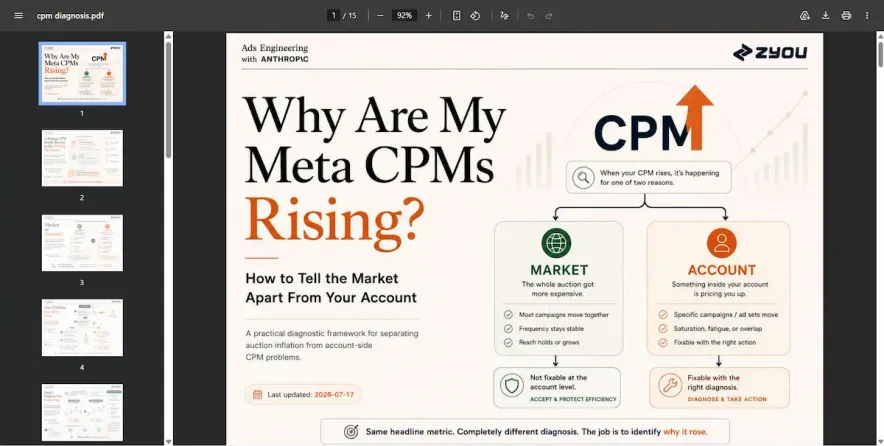Open the sidebar menu hamburger icon
This screenshot has width=884, height=446.
point(19,15)
